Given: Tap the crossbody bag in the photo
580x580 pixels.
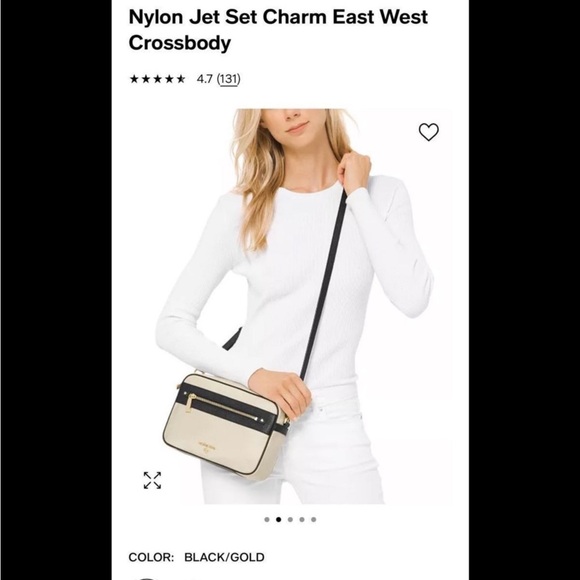Looking at the screenshot, I should (224, 424).
